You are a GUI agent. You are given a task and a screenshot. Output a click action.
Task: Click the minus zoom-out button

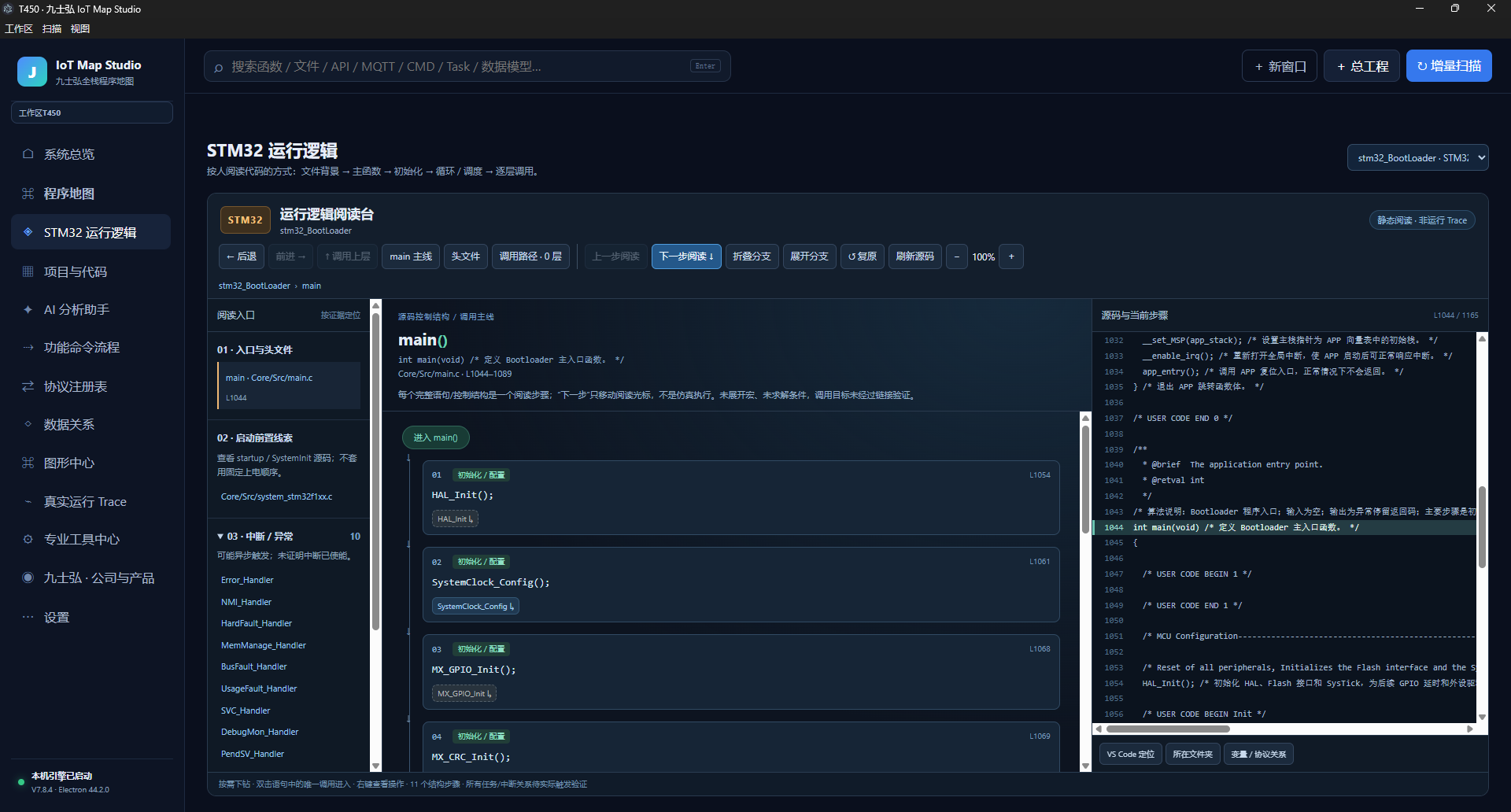pos(956,257)
